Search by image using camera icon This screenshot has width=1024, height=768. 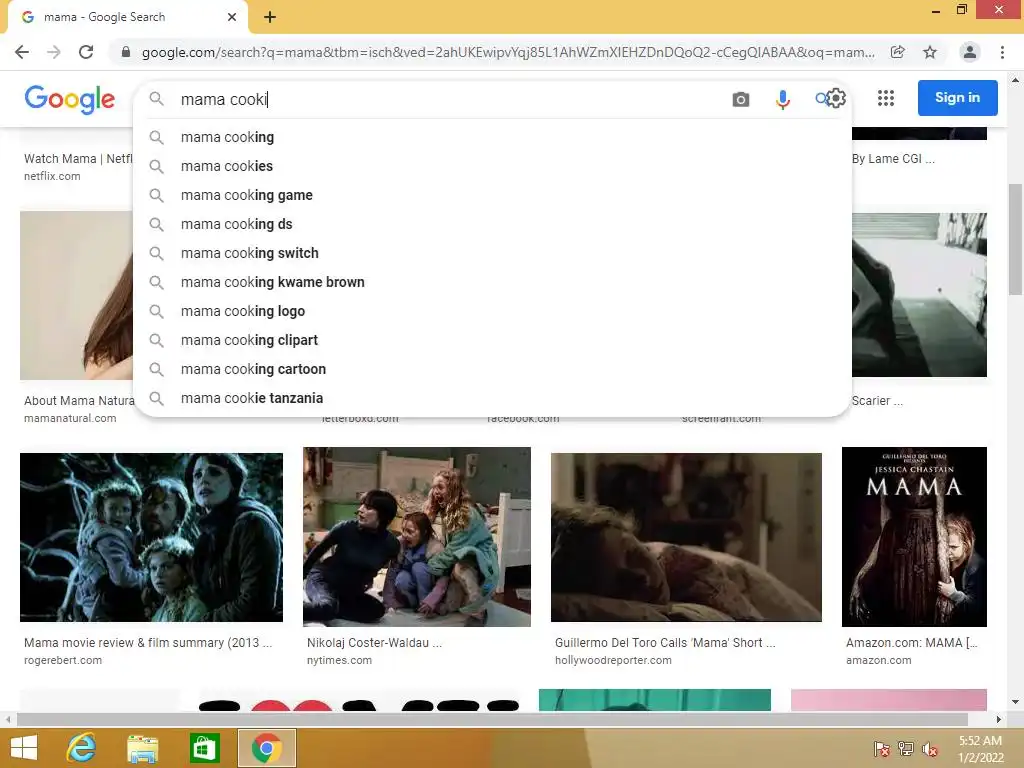[741, 99]
